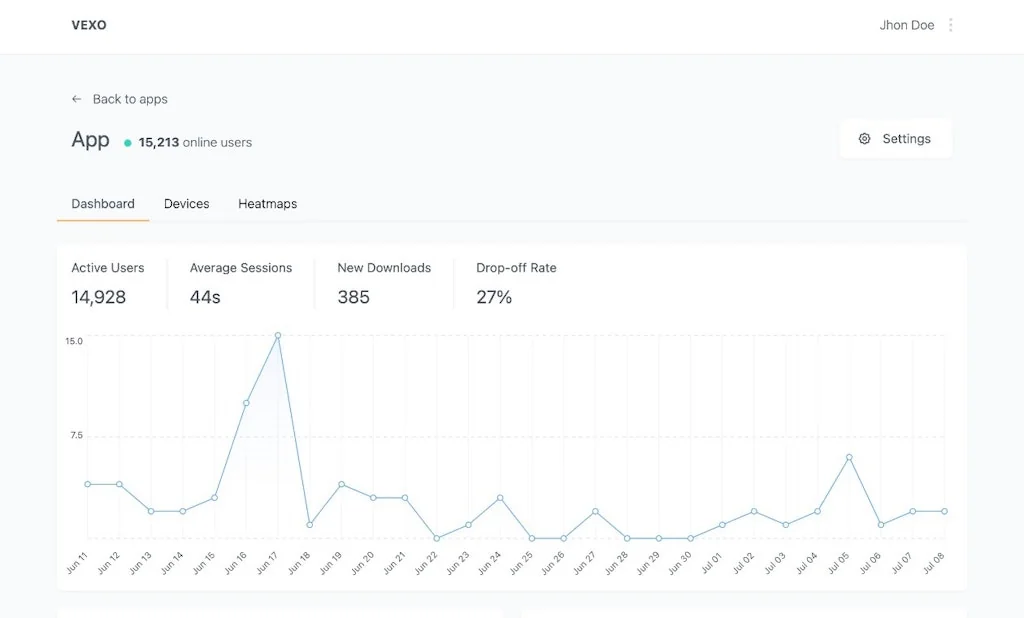Switch to the Devices tab
1024x618 pixels.
186,203
